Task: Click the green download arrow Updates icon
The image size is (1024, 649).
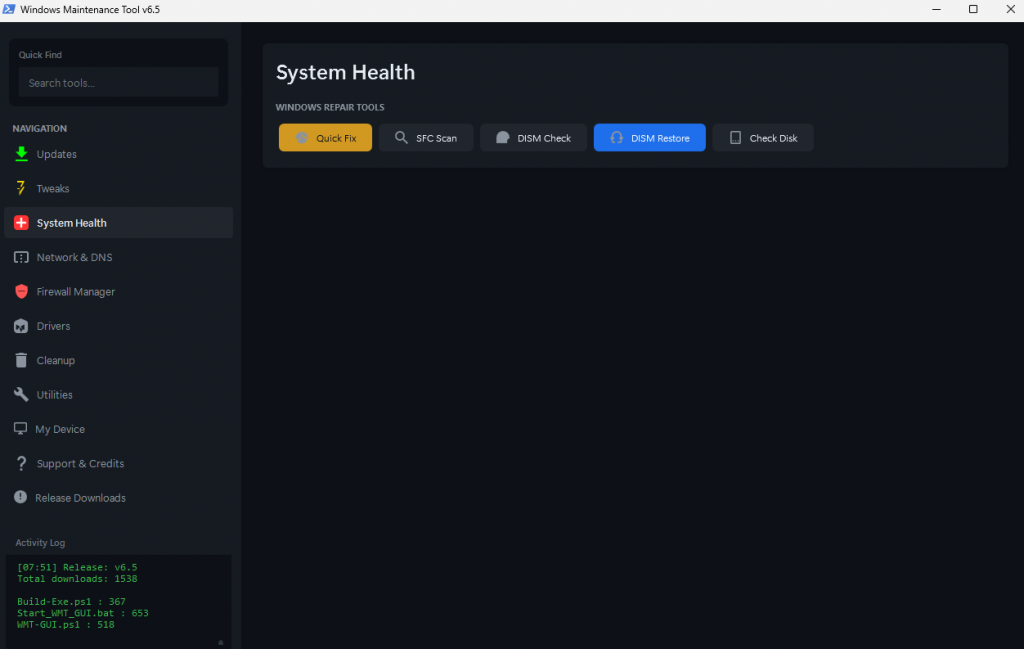Action: (21, 154)
